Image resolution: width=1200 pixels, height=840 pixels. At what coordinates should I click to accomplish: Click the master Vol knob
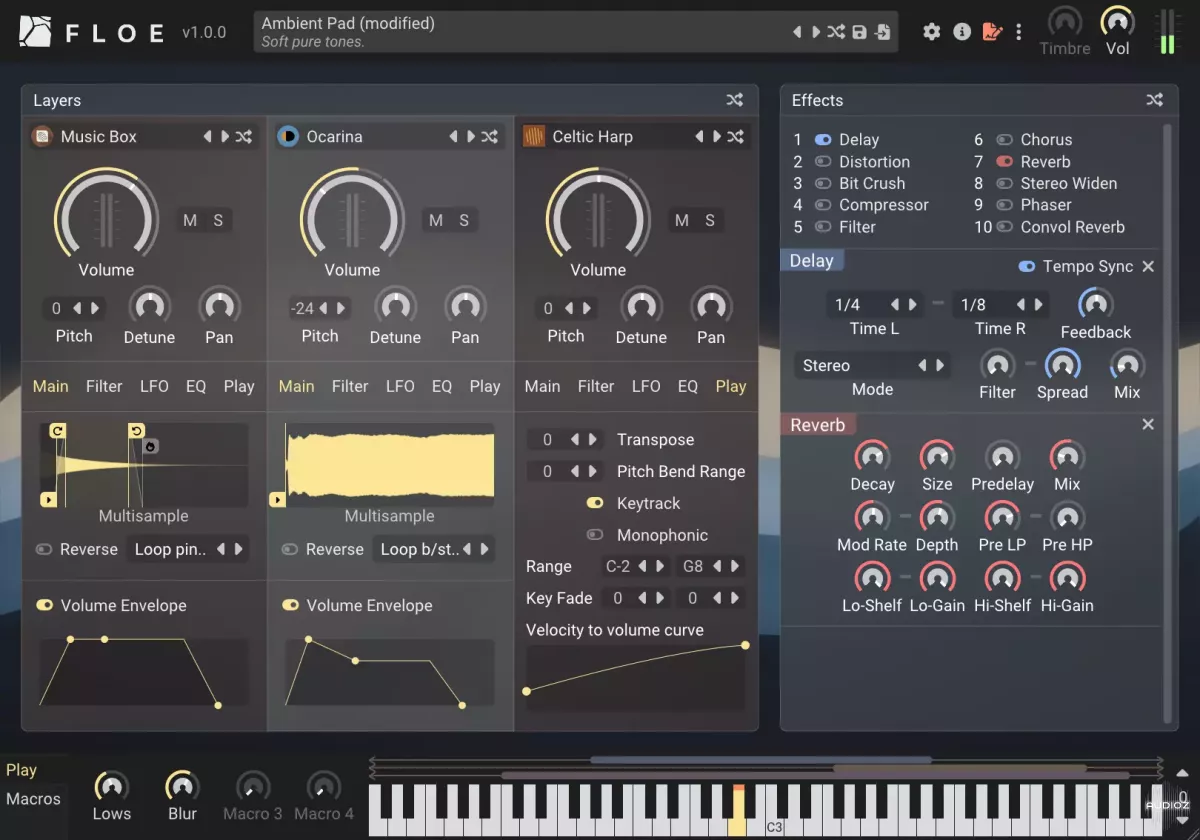tap(1117, 22)
